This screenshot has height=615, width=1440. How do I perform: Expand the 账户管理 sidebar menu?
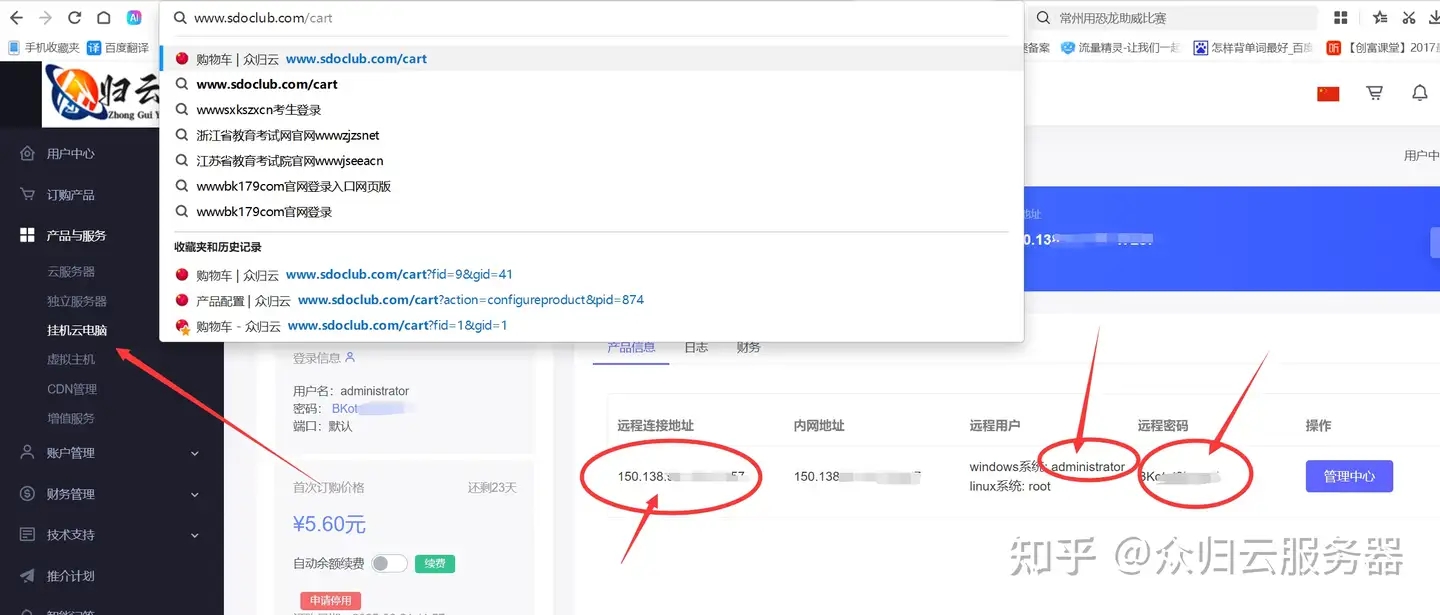70,453
